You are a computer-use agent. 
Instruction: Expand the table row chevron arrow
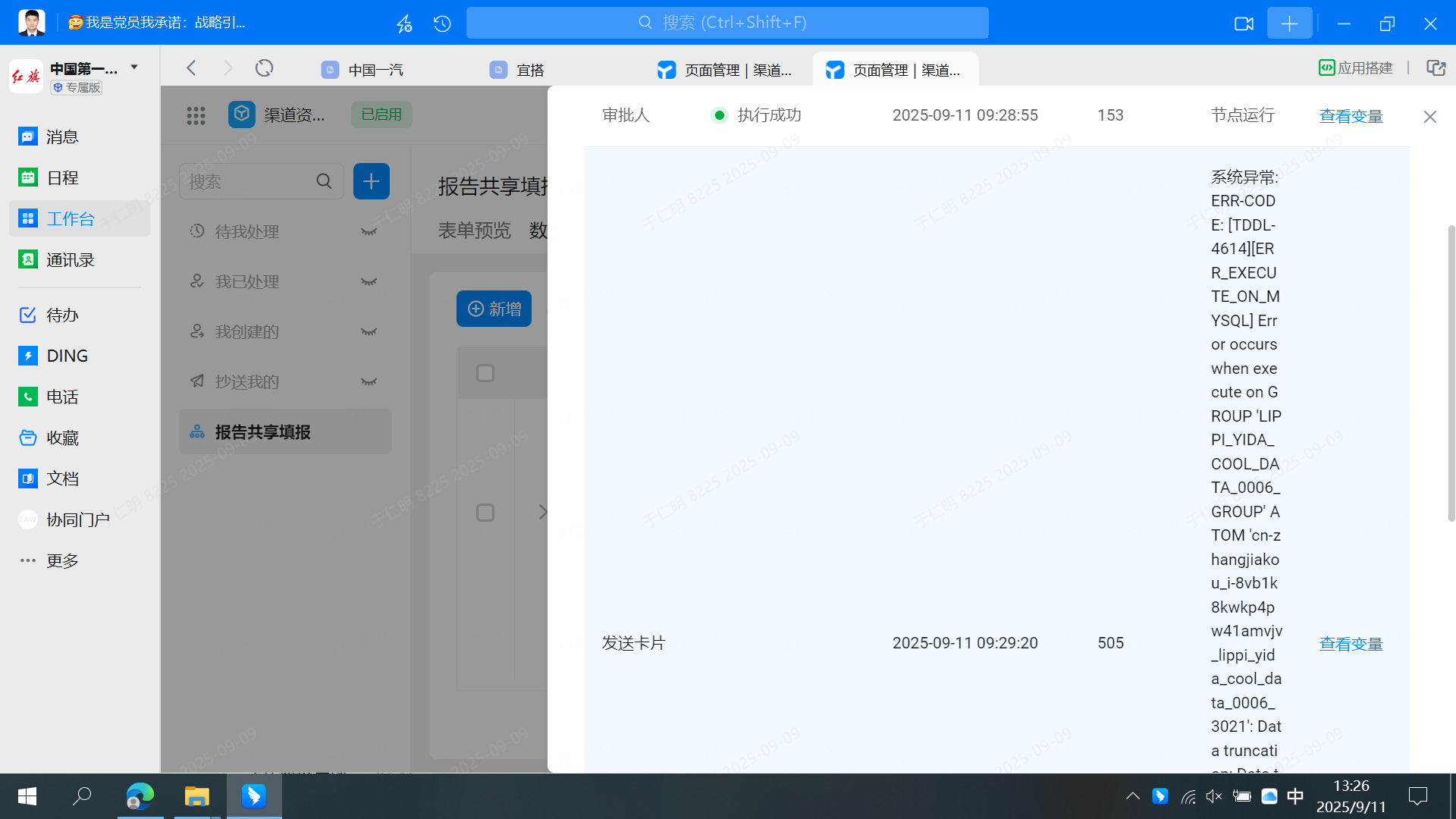pos(542,512)
